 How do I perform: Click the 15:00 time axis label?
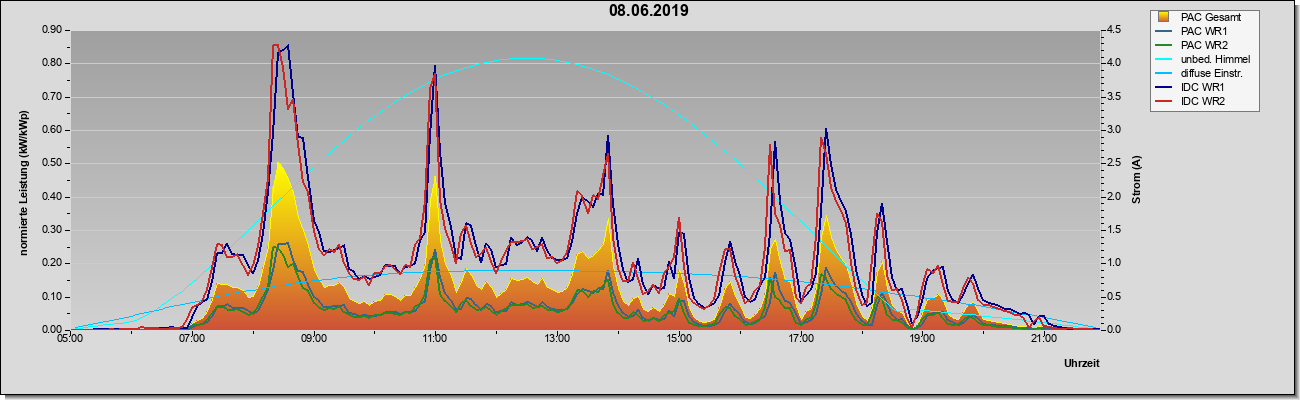click(x=678, y=338)
